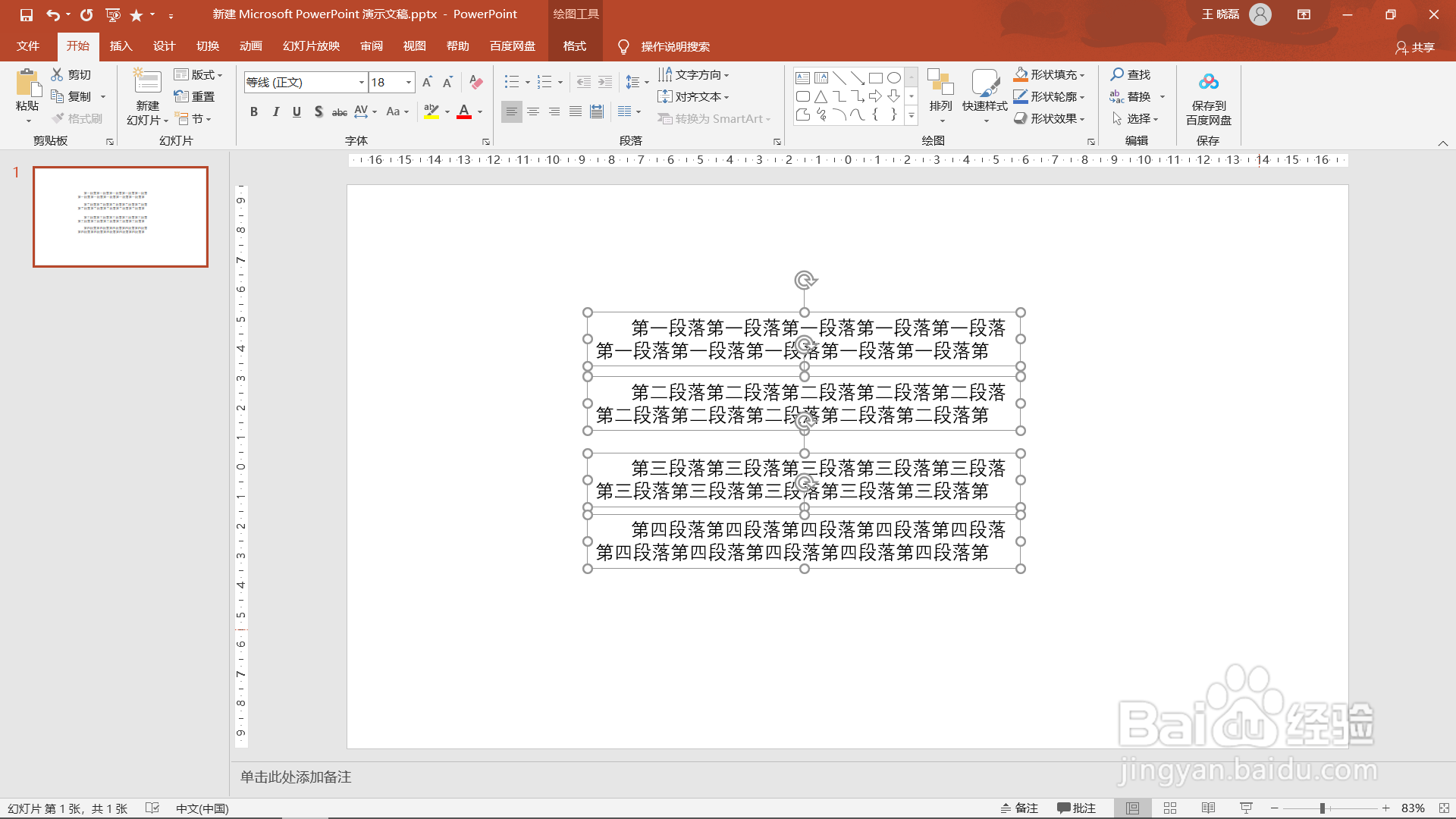Click the Save icon in quick access toolbar

pos(27,14)
